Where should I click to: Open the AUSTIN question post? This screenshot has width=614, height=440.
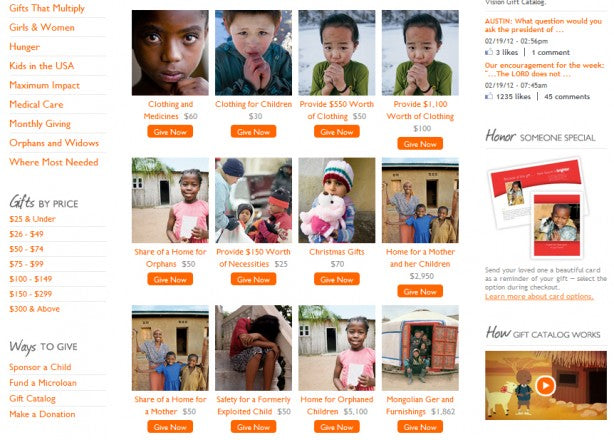[543, 25]
